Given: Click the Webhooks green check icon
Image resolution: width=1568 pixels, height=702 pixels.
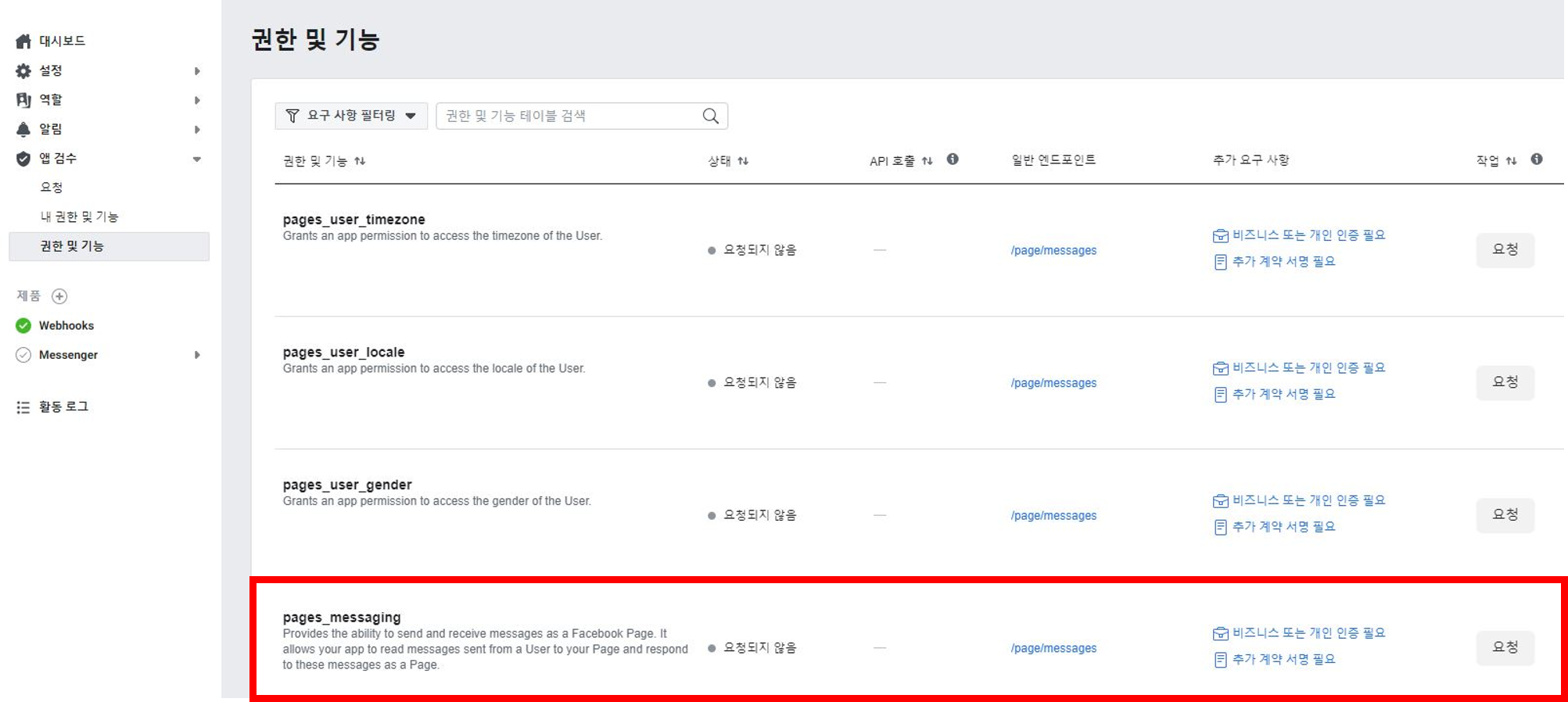Looking at the screenshot, I should click(23, 326).
